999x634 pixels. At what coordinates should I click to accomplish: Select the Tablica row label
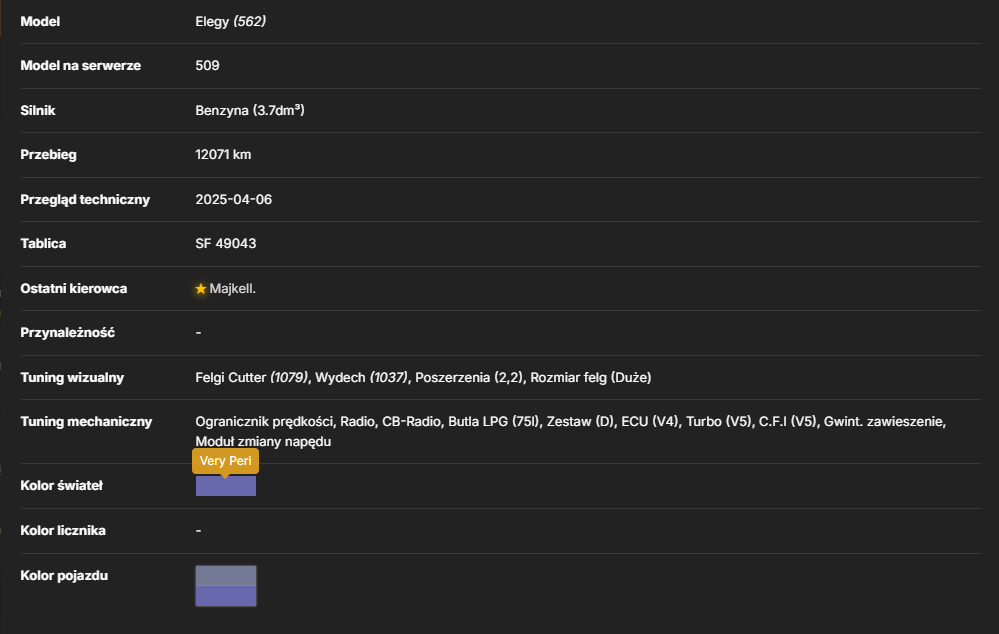(x=43, y=243)
